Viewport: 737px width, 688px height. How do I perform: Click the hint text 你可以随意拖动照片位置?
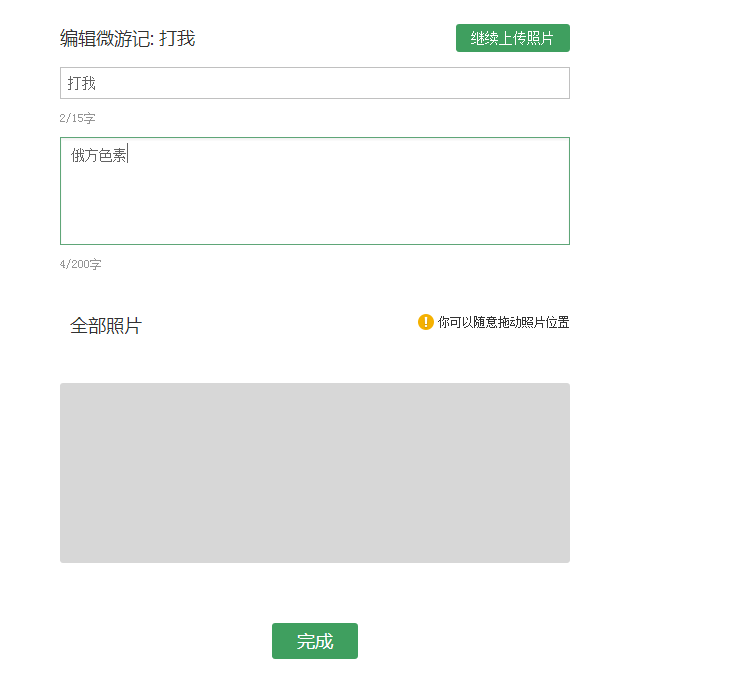click(503, 322)
